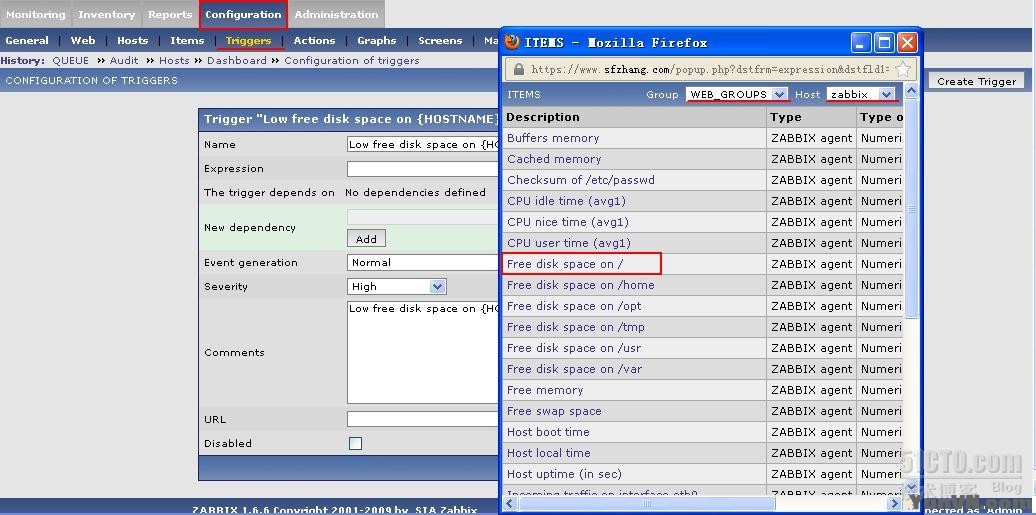This screenshot has height=515, width=1036.
Task: Bookmark page with the star icon
Action: click(x=903, y=69)
